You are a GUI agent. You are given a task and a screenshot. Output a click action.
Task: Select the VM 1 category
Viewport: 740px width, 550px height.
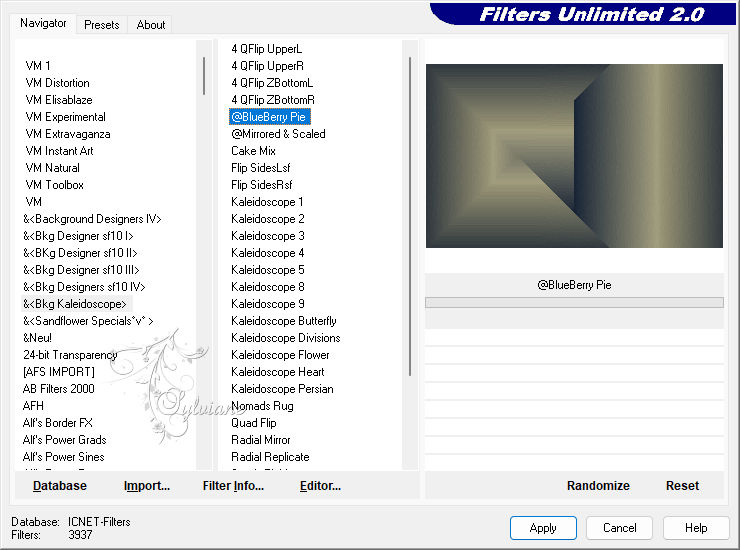point(38,66)
